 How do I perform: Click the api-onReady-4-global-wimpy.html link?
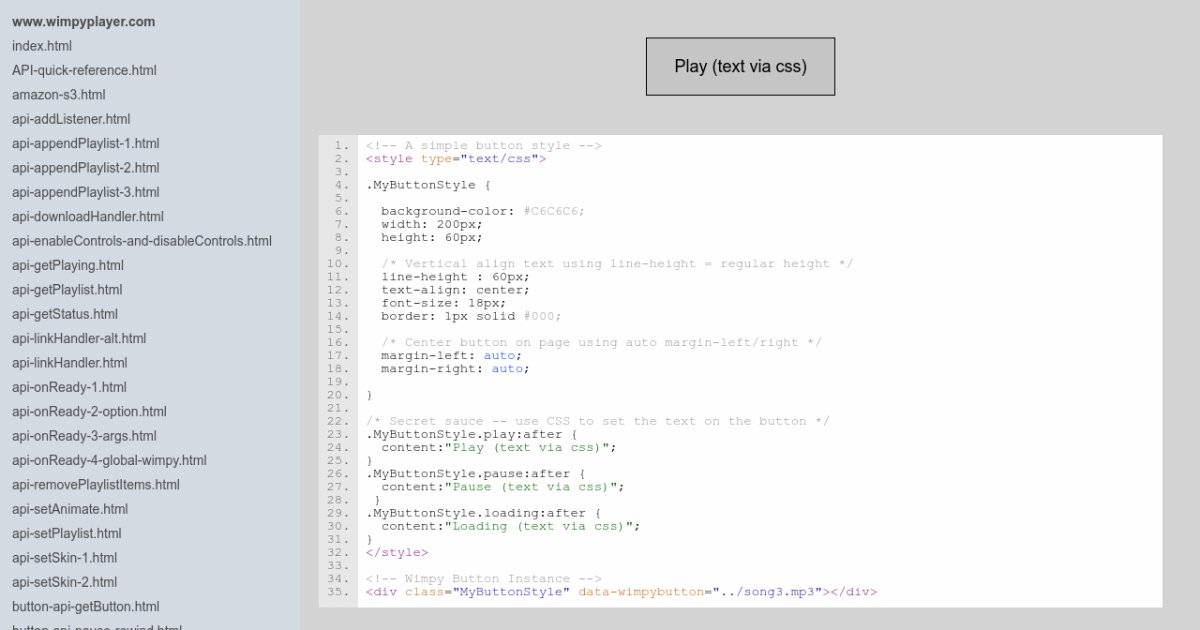109,460
